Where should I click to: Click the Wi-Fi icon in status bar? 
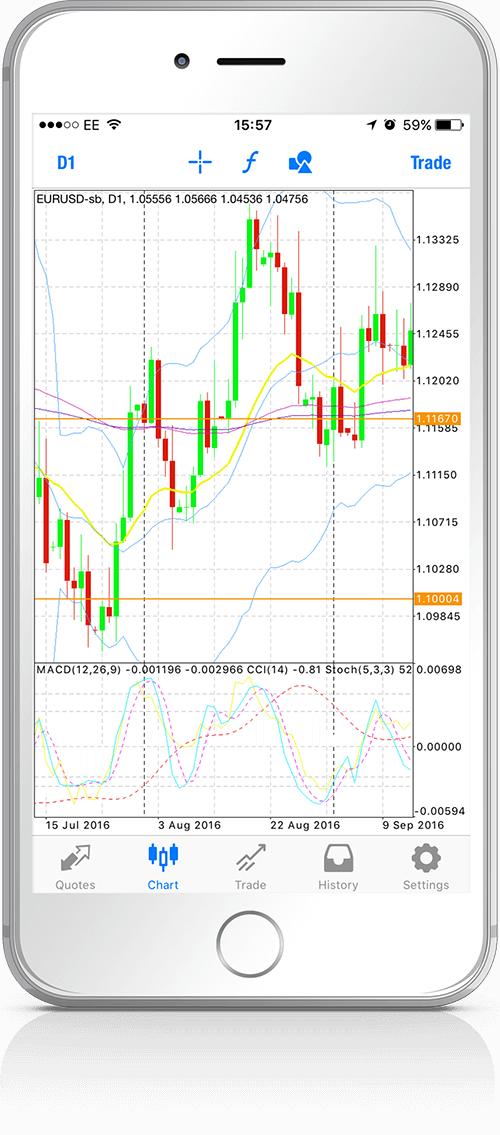(x=114, y=125)
